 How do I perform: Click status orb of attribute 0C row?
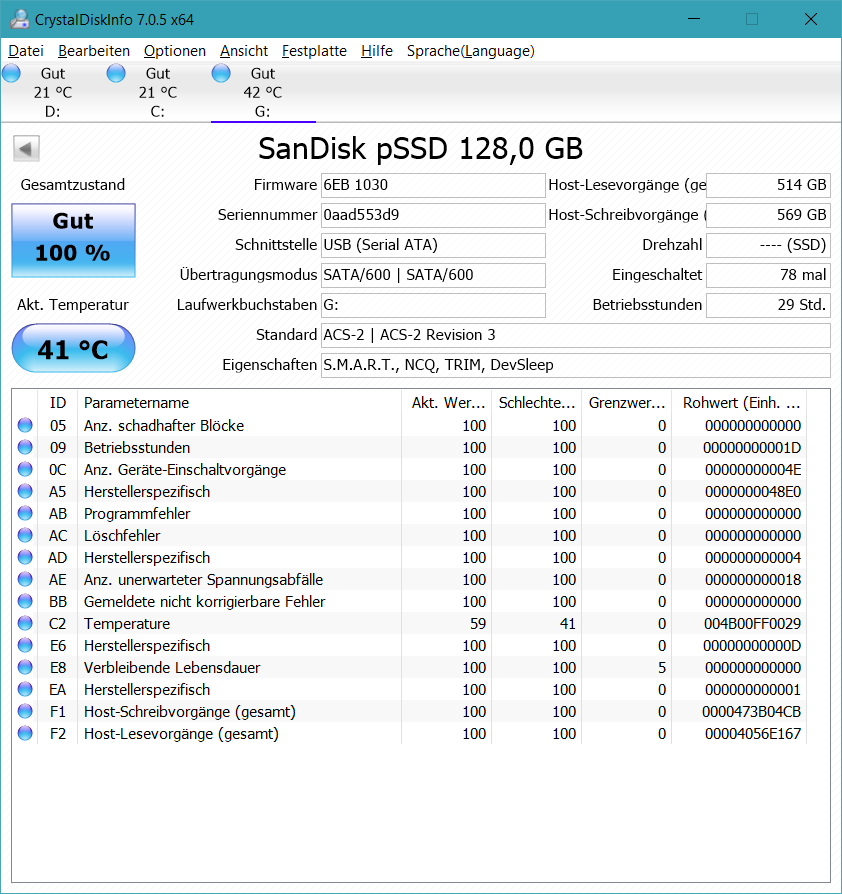pos(25,469)
